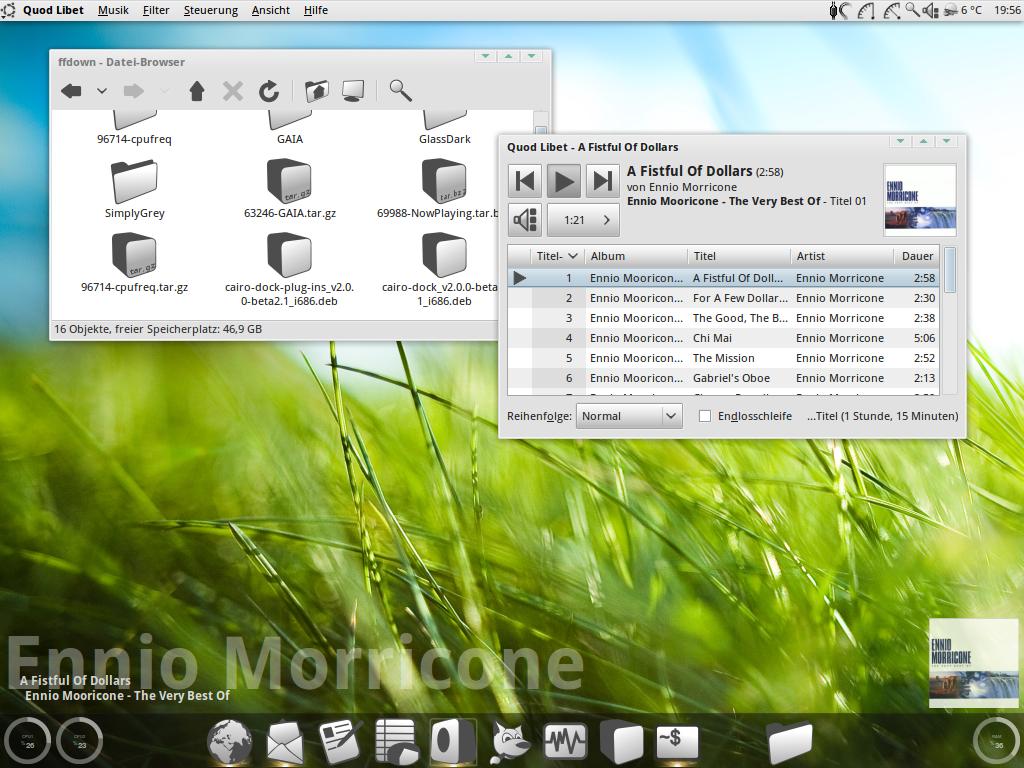Open the terminal dock icon
Viewport: 1024px width, 768px height.
pyautogui.click(x=677, y=743)
